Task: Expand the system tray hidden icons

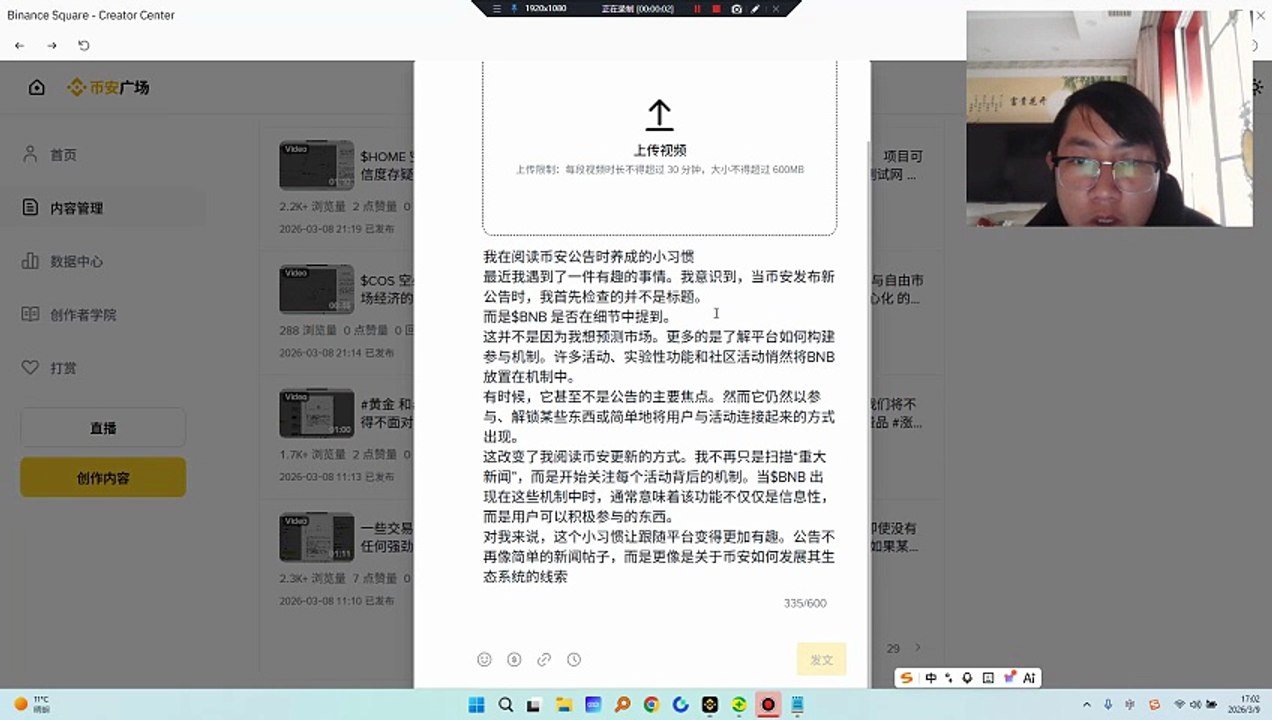Action: tap(1089, 705)
